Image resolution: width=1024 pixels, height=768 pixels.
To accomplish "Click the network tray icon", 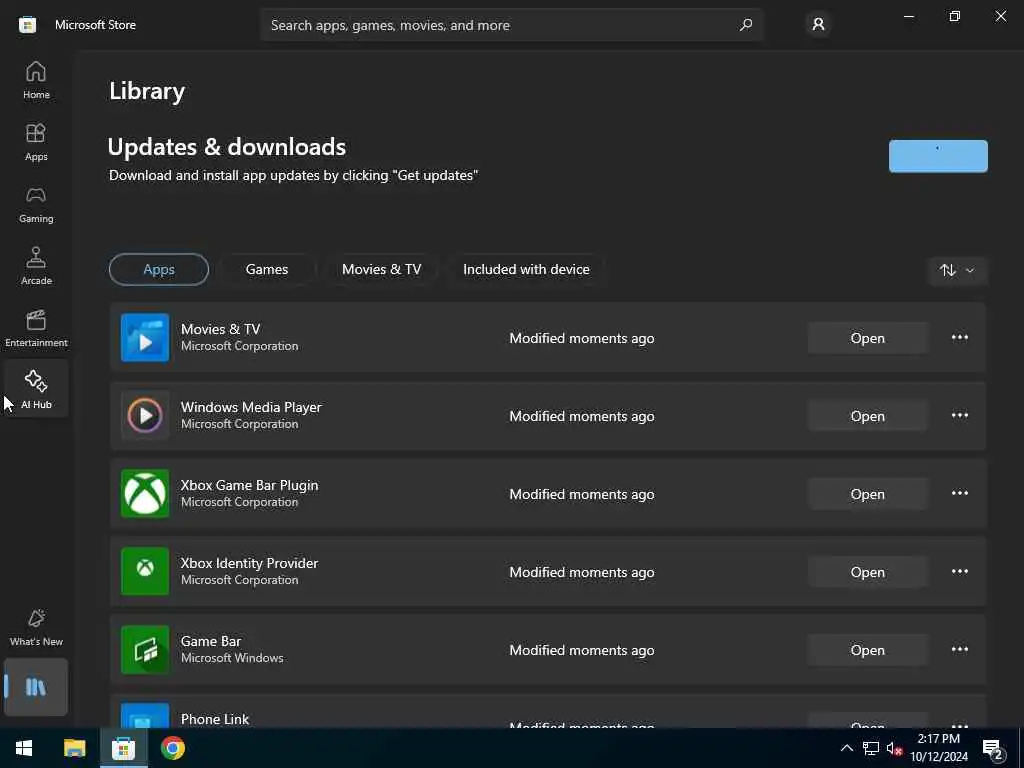I will tap(871, 748).
